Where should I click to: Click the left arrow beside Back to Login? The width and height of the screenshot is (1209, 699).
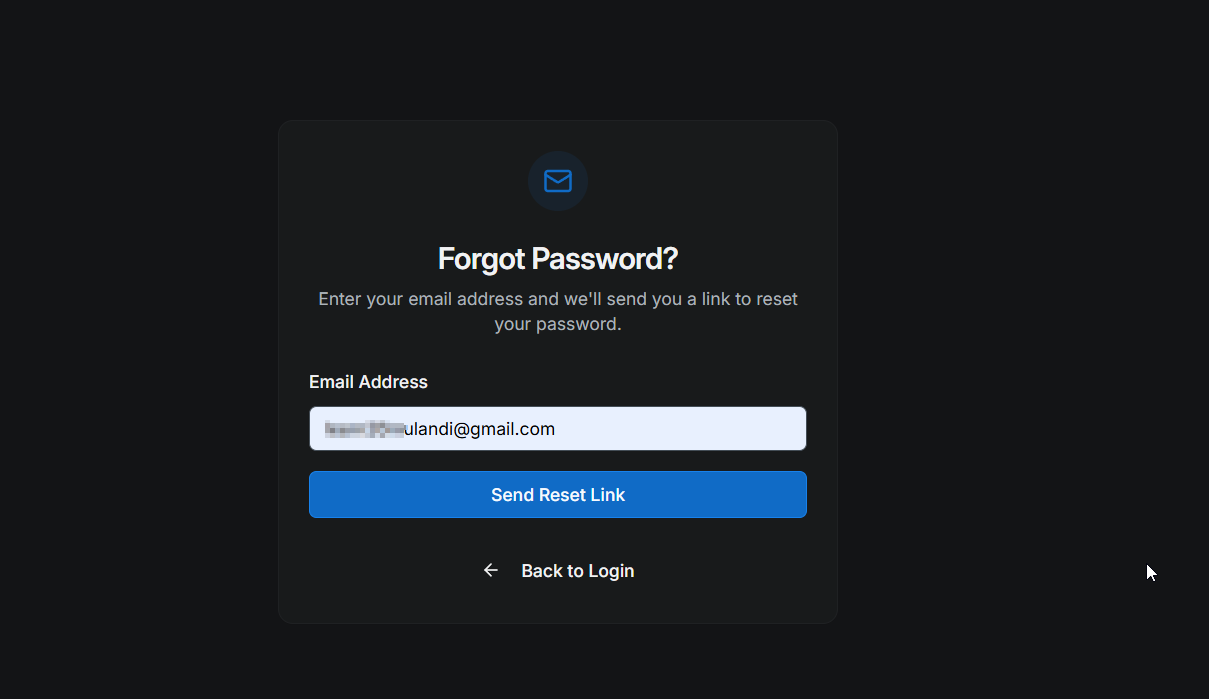(491, 570)
